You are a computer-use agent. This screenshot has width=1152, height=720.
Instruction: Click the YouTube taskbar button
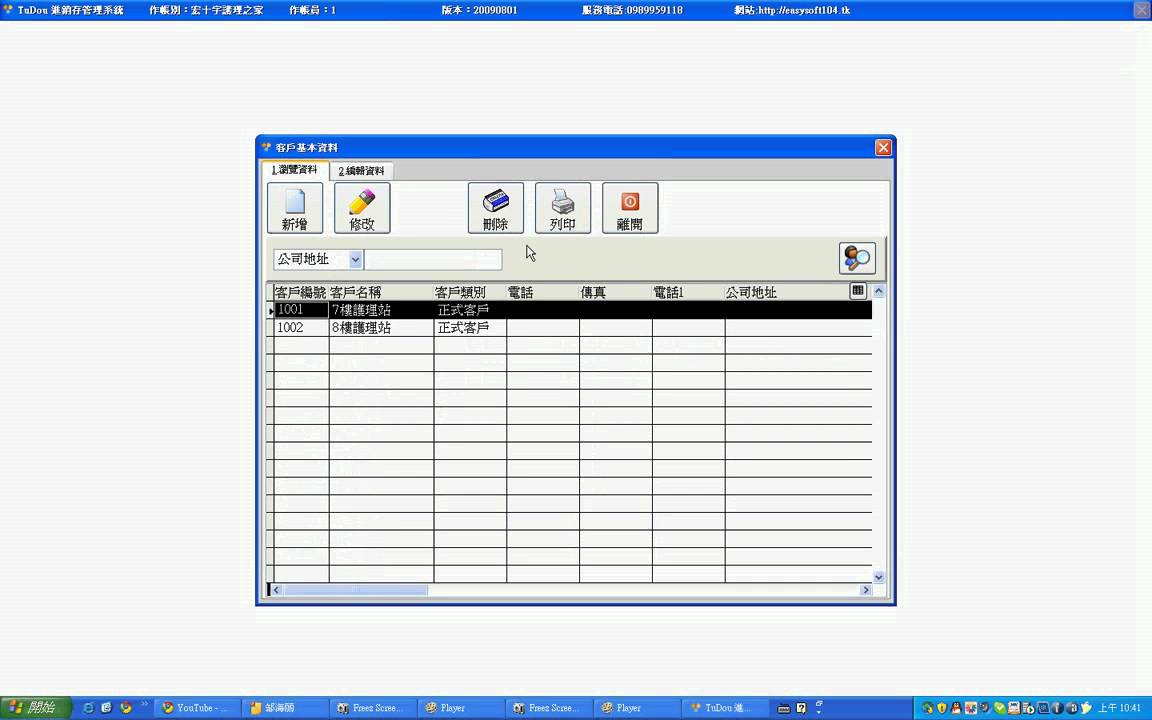pos(196,708)
